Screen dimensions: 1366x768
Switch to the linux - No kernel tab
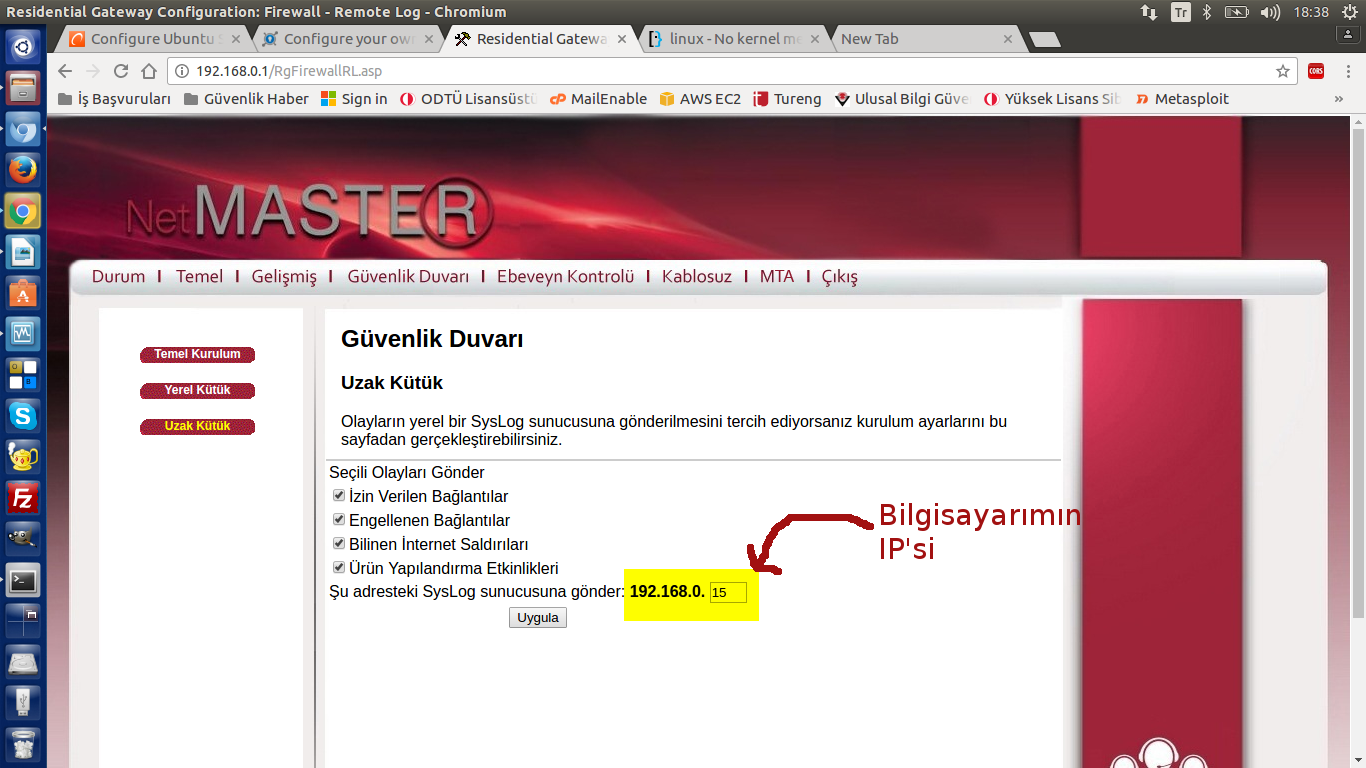pyautogui.click(x=734, y=39)
